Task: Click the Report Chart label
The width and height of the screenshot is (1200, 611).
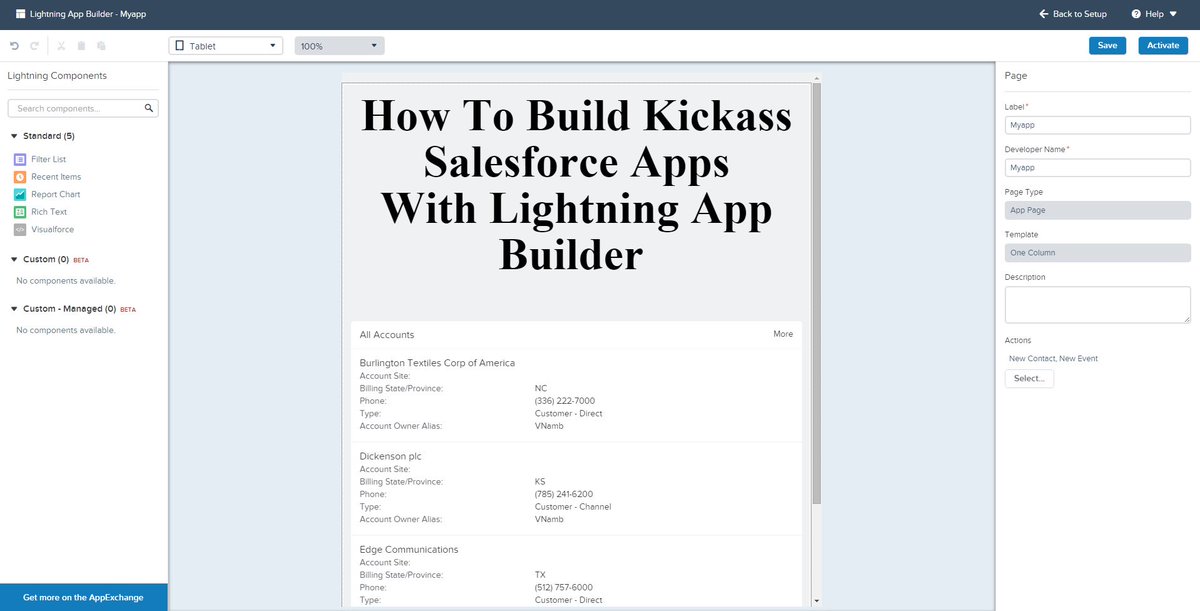Action: [56, 194]
